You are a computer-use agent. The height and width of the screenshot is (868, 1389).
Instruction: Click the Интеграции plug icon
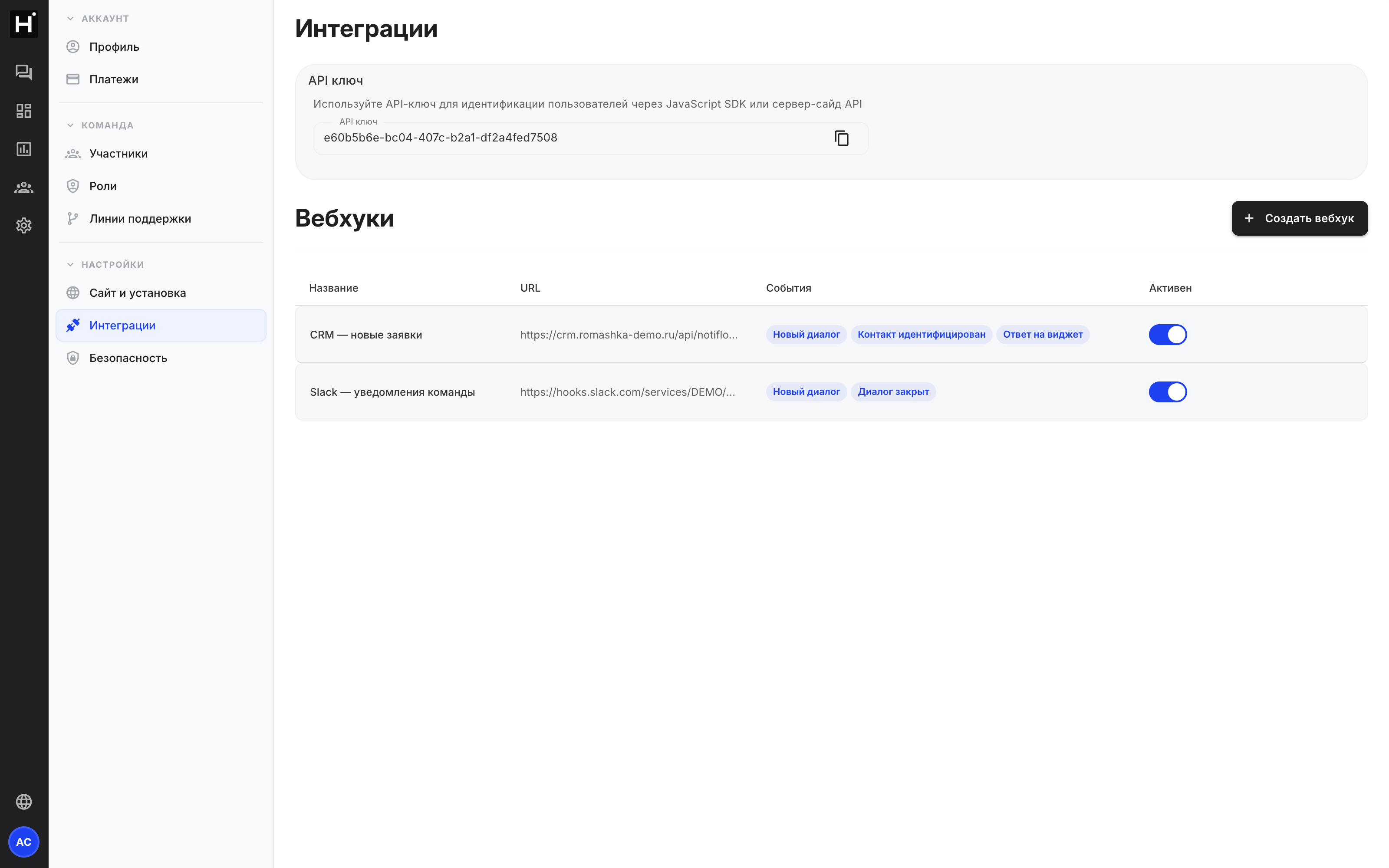point(73,325)
